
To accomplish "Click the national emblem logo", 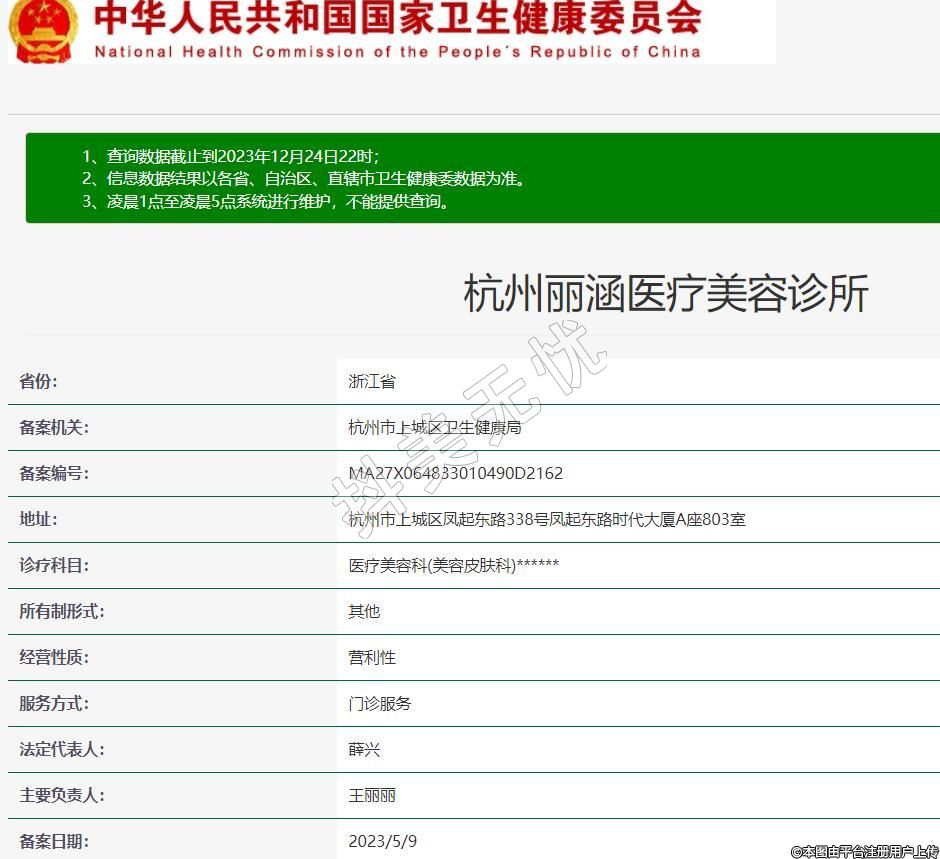I will click(x=42, y=28).
